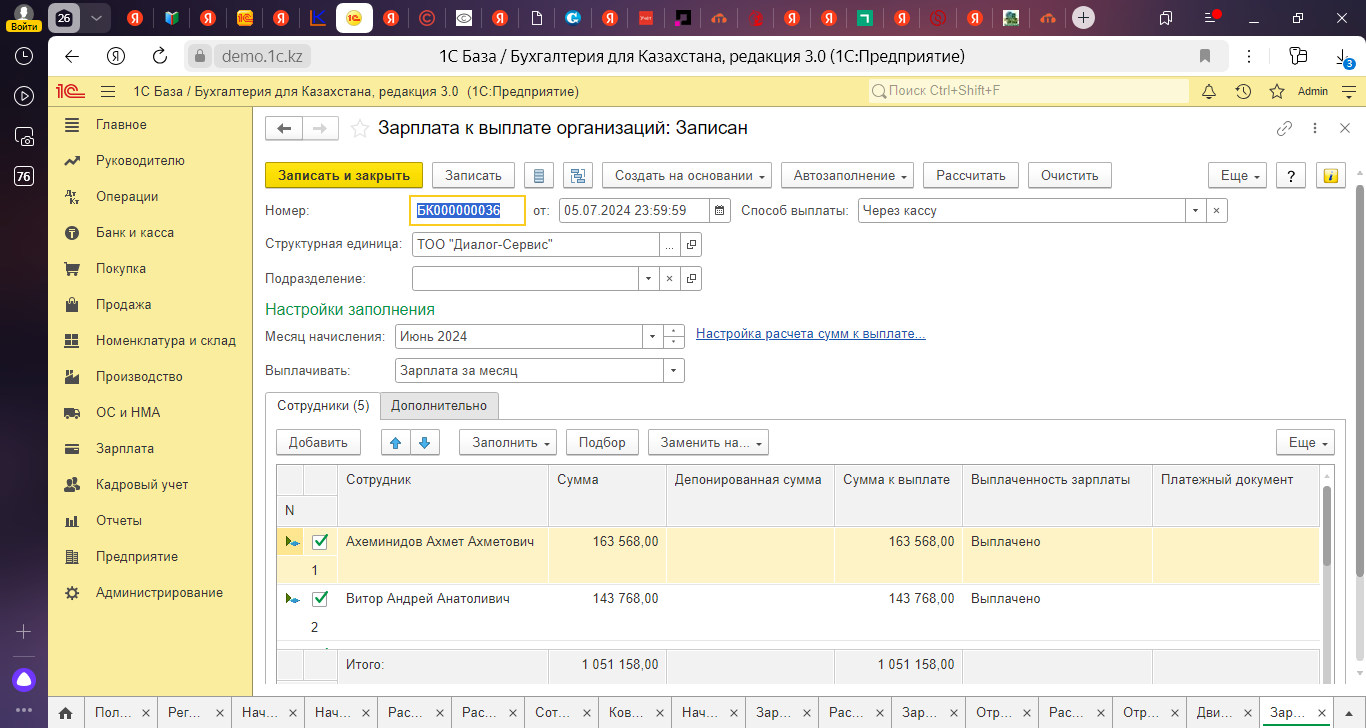Viewport: 1366px width, 728px height.
Task: Open Зарплата section in sidebar
Action: click(124, 448)
